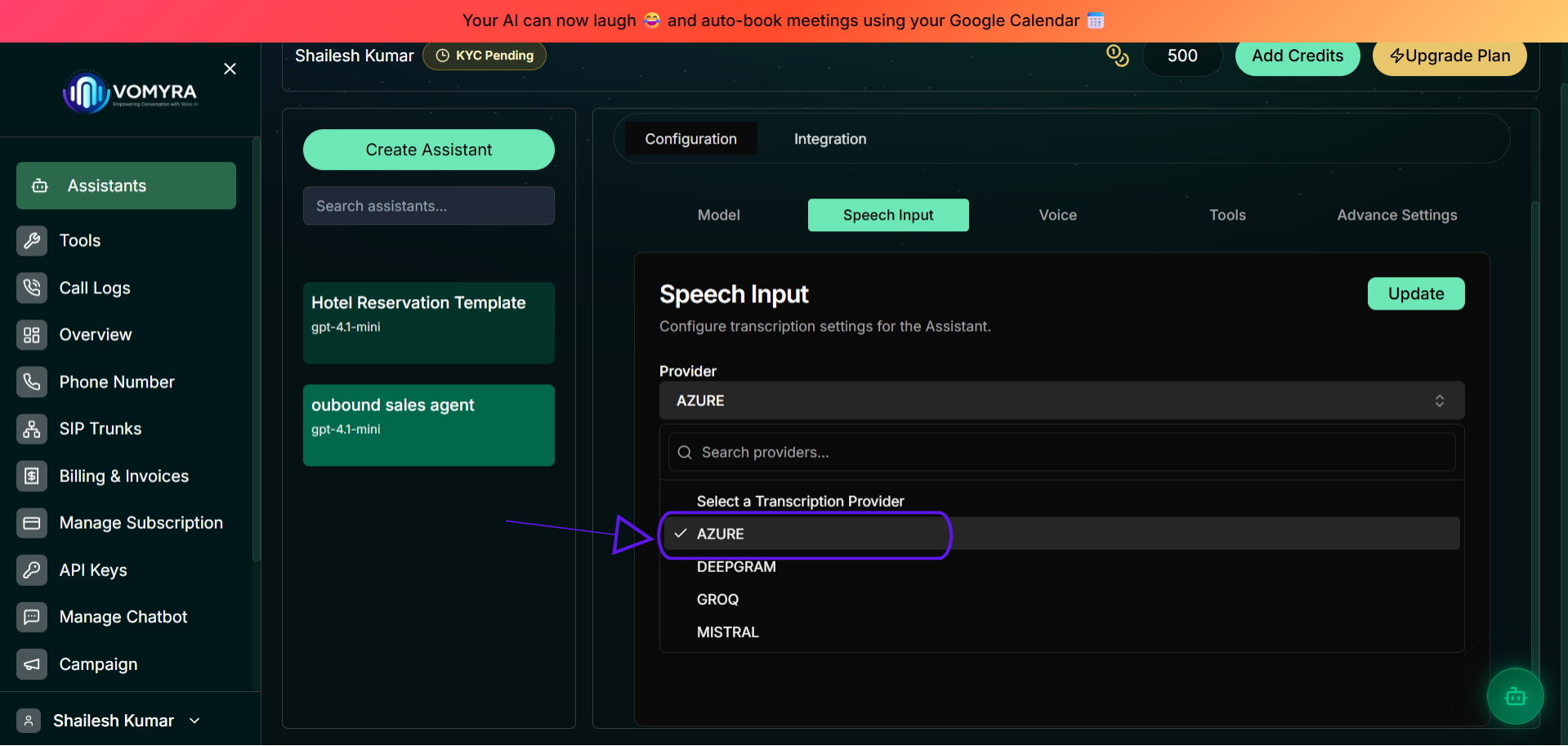This screenshot has width=1568, height=746.
Task: Open Campaign in the sidebar
Action: coord(98,664)
